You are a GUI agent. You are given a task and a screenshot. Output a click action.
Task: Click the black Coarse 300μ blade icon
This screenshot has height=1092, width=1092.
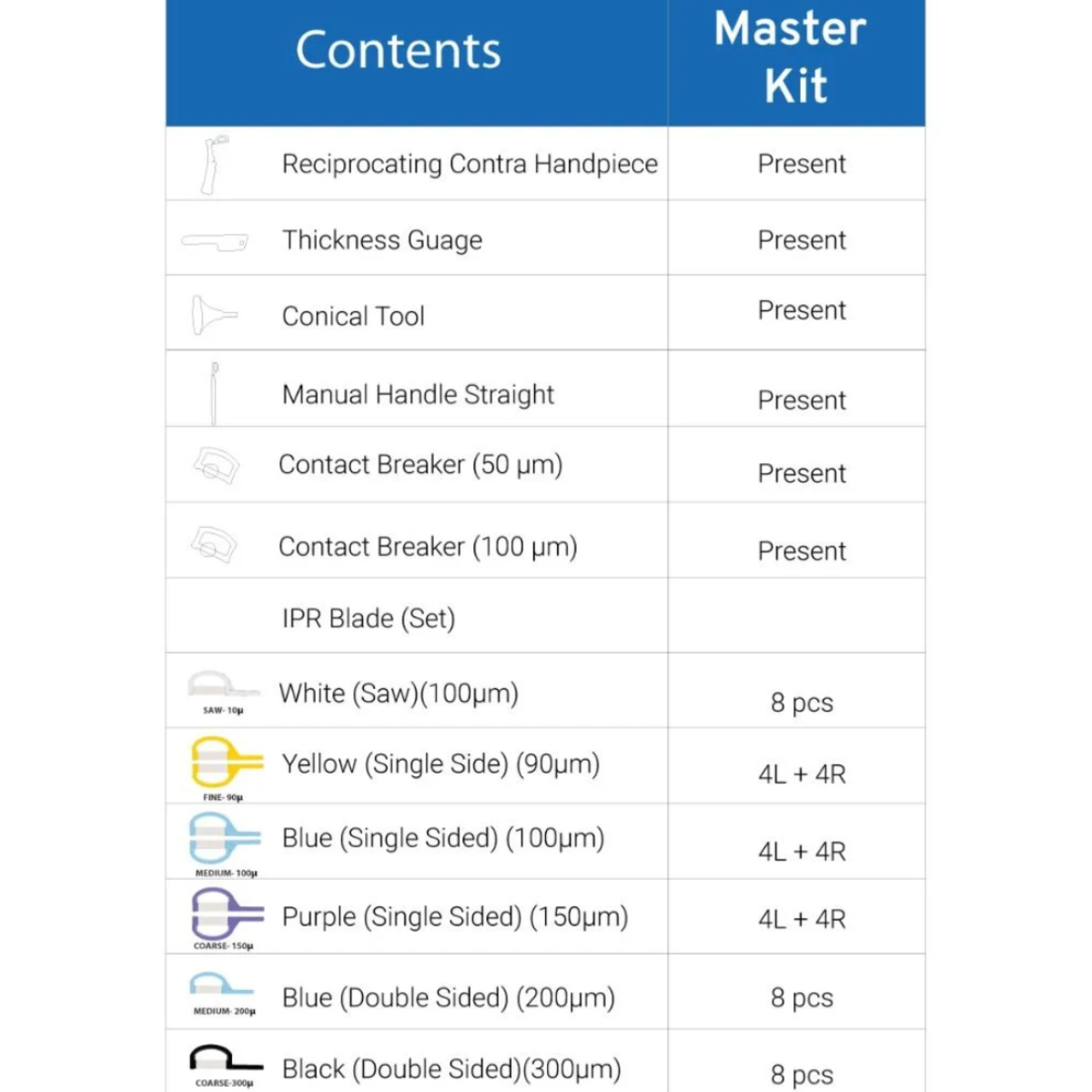pyautogui.click(x=225, y=1060)
